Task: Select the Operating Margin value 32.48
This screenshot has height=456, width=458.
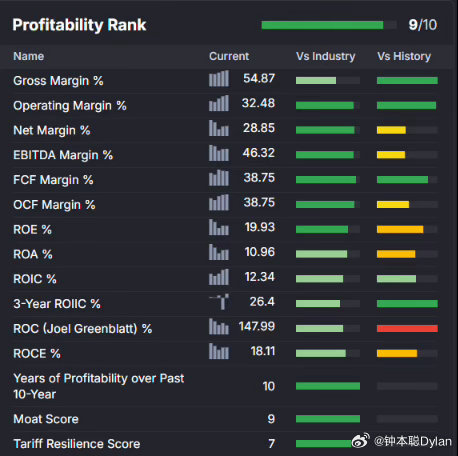Action: click(x=258, y=103)
